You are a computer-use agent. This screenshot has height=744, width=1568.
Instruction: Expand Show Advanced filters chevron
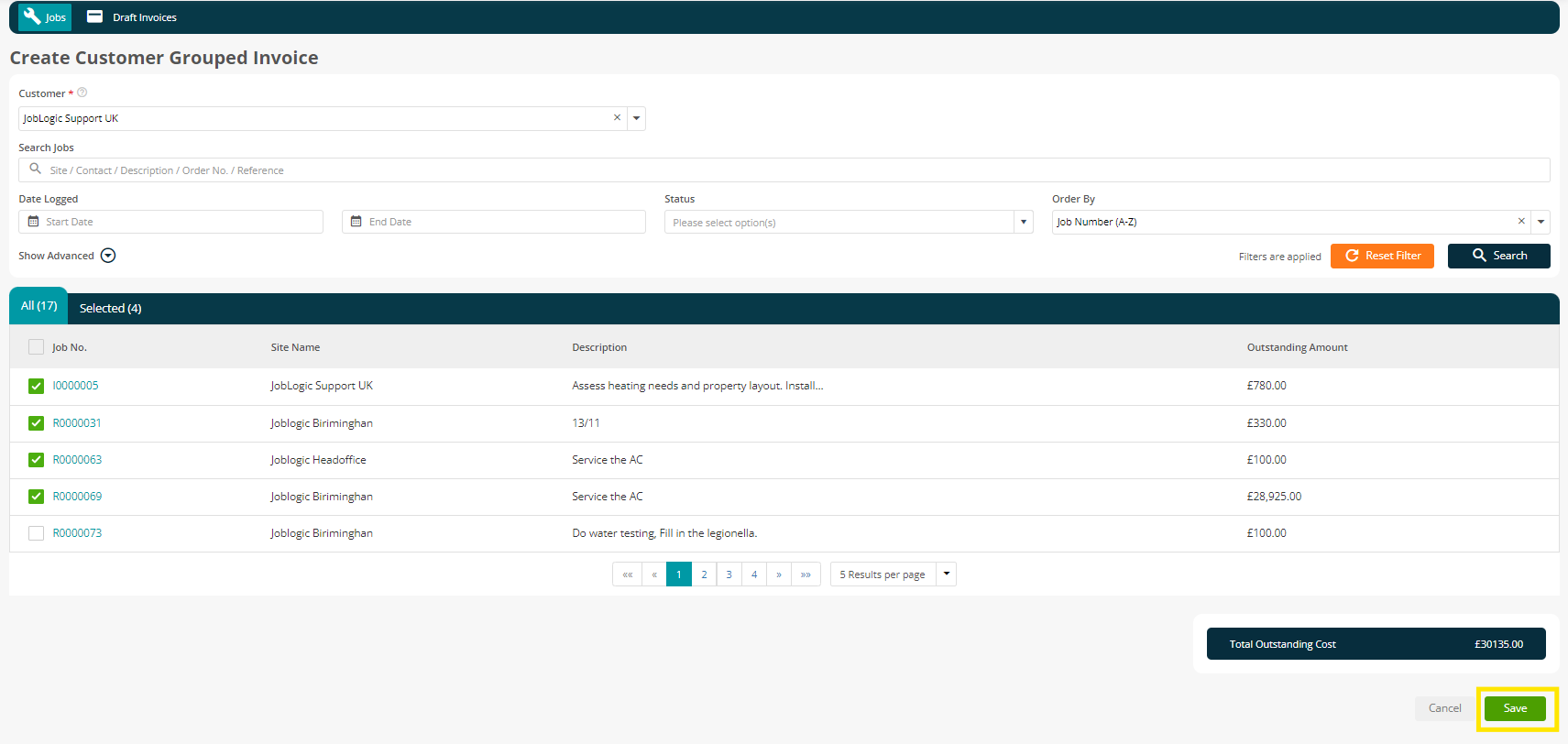click(108, 256)
